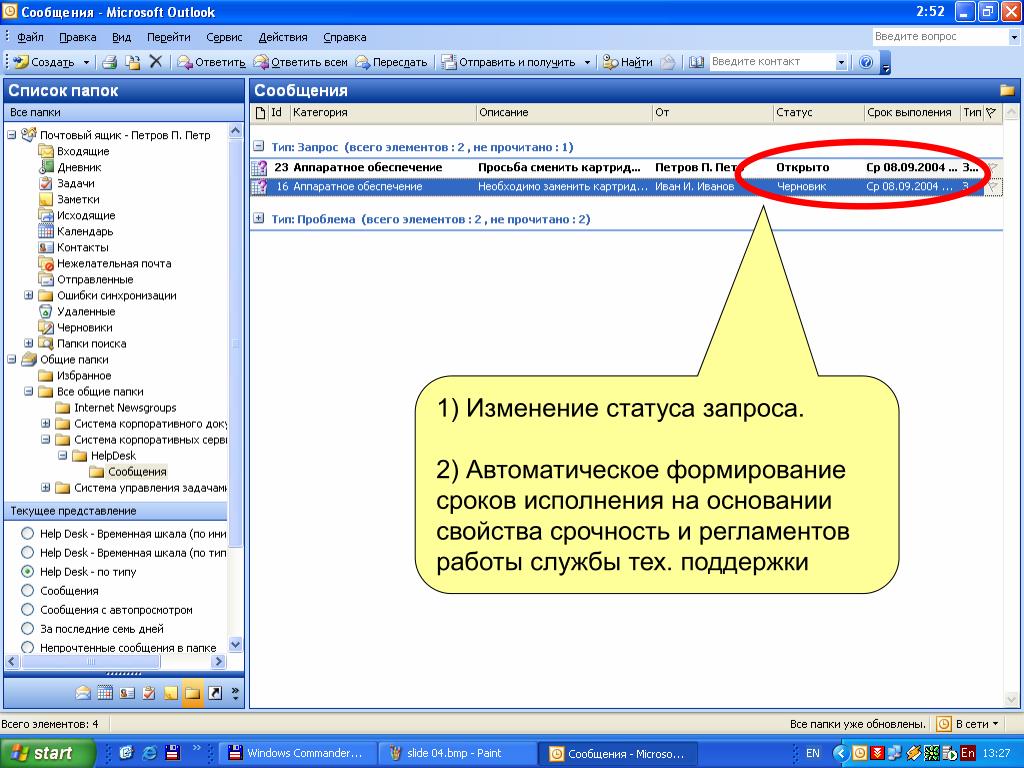This screenshot has height=768, width=1024.
Task: Collapse the Все общие папки node
Action: tap(28, 391)
